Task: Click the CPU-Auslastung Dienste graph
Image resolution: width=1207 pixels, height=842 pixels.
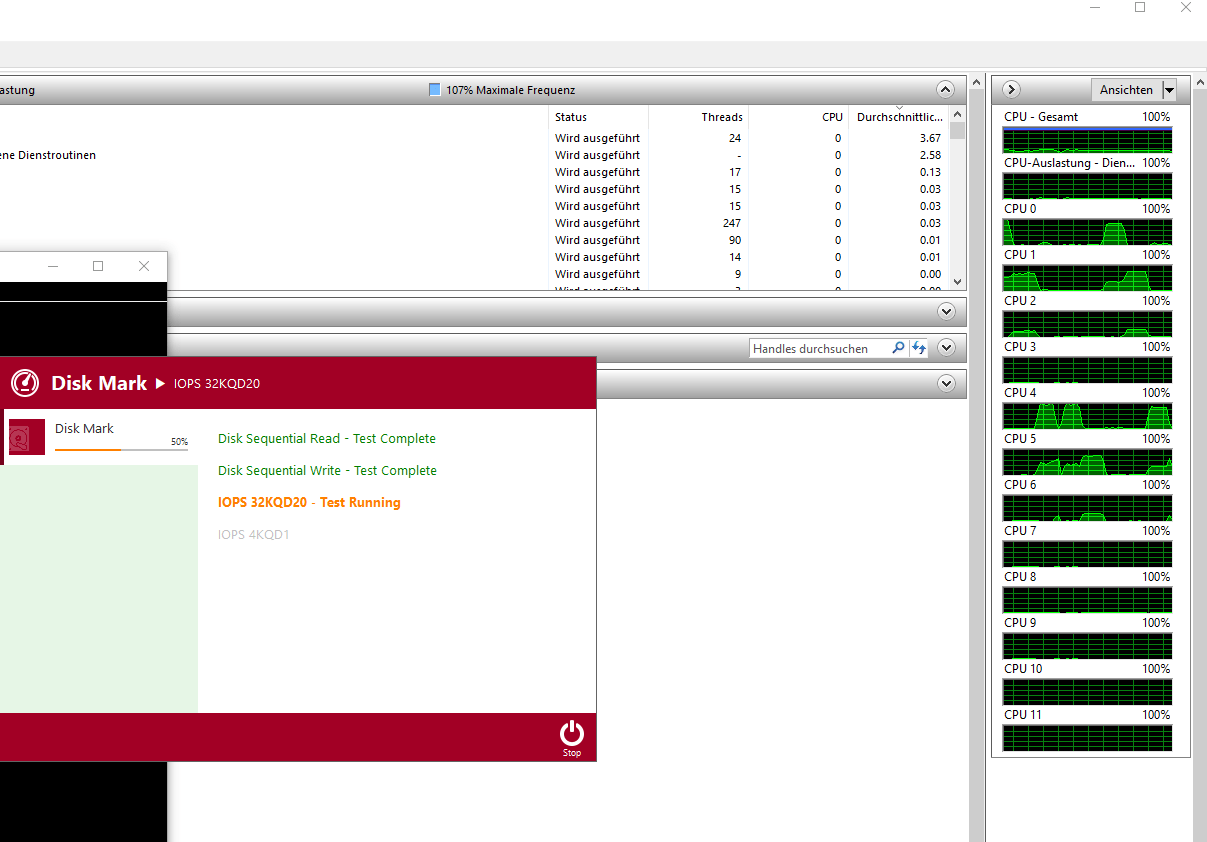Action: (x=1086, y=186)
